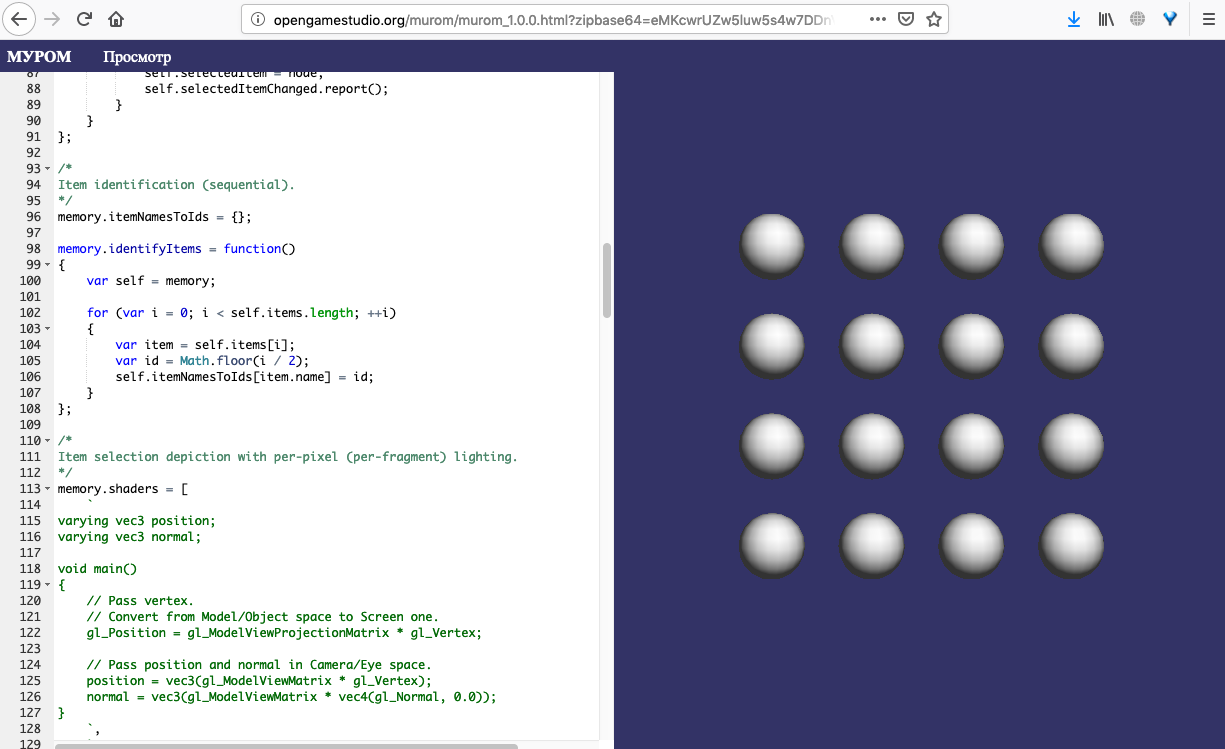Bookmark this page with the star icon
The height and width of the screenshot is (749, 1225).
pos(933,19)
